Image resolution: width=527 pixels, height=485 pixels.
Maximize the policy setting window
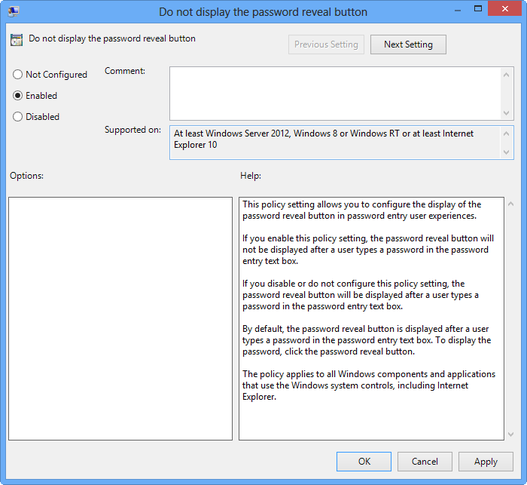click(x=478, y=9)
